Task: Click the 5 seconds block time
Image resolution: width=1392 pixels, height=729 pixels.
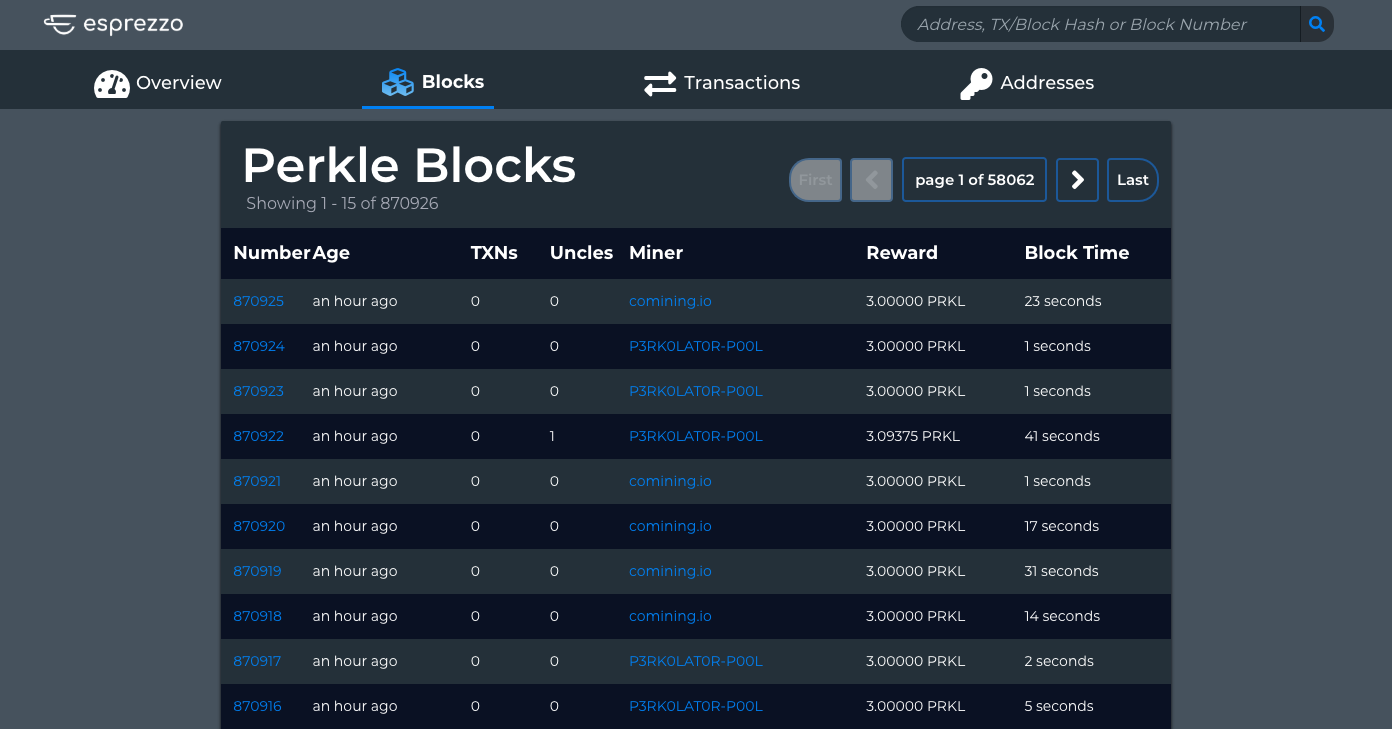Action: coord(1059,706)
